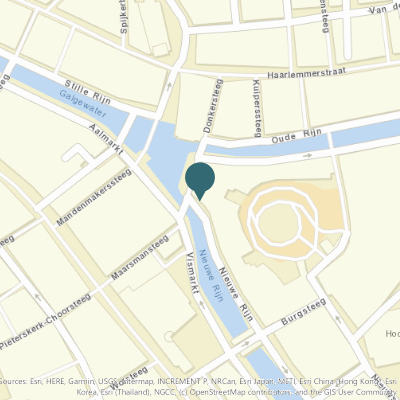
Task: Click the Oude Rijn street label
Action: point(296,136)
